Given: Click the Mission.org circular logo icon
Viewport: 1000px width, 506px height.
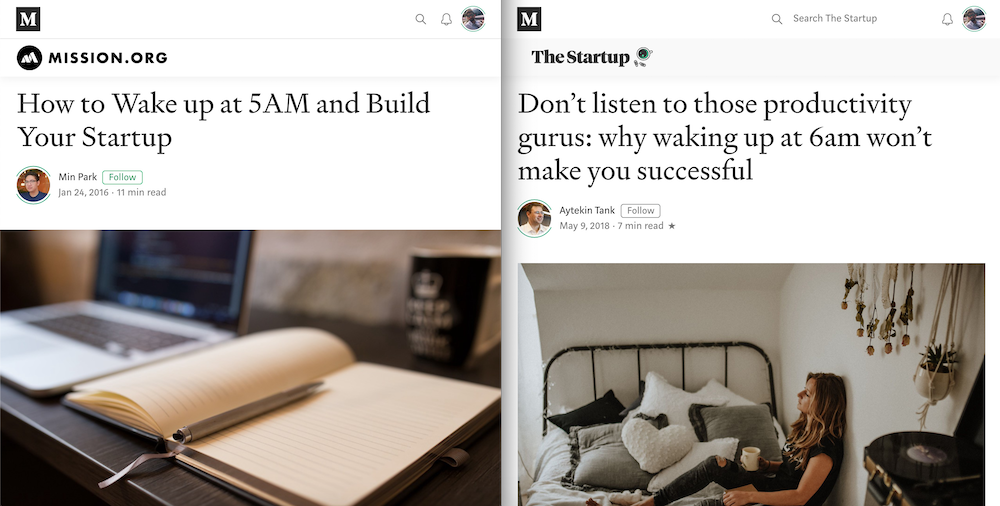Looking at the screenshot, I should pyautogui.click(x=29, y=57).
